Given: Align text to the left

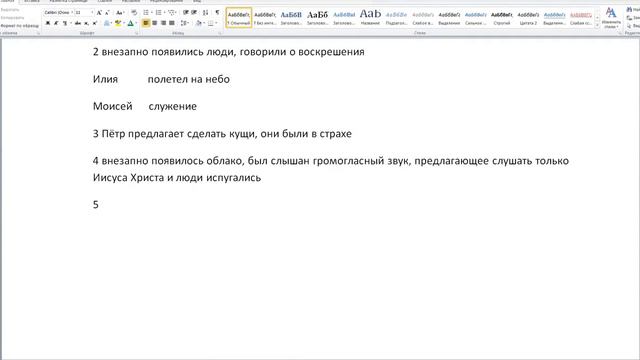Looking at the screenshot, I should tap(146, 23).
